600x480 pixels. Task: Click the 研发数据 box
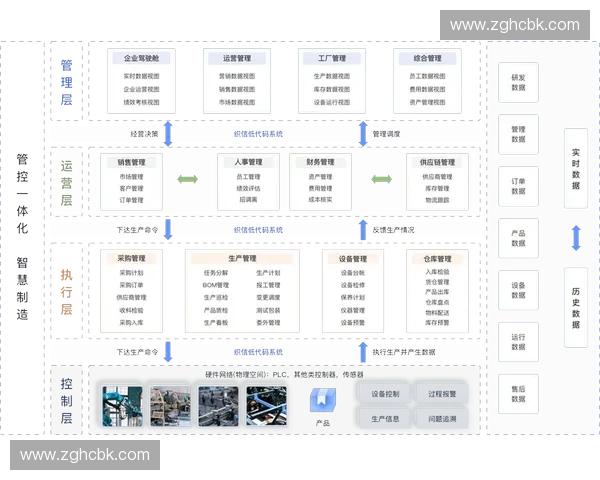coord(517,82)
